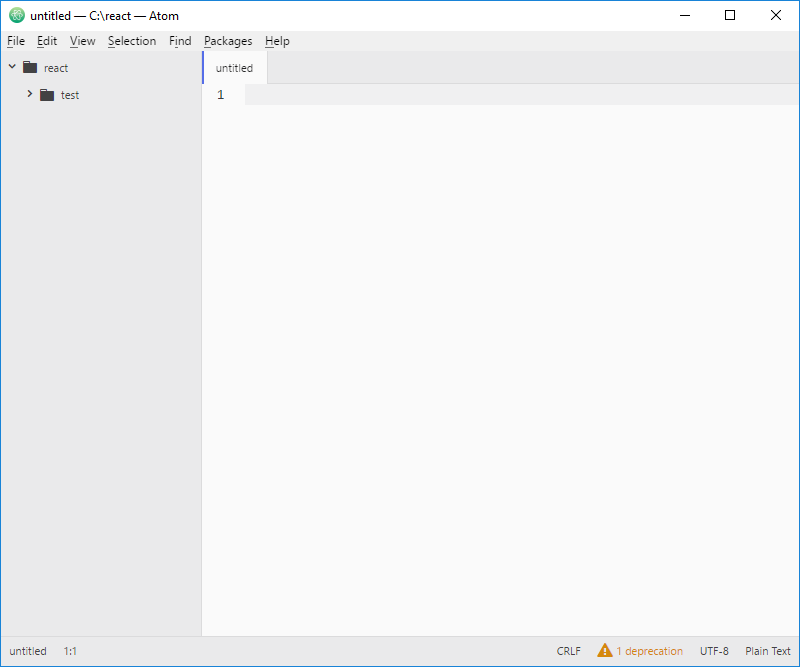
Task: Open the UTF-8 encoding selector
Action: [x=714, y=651]
